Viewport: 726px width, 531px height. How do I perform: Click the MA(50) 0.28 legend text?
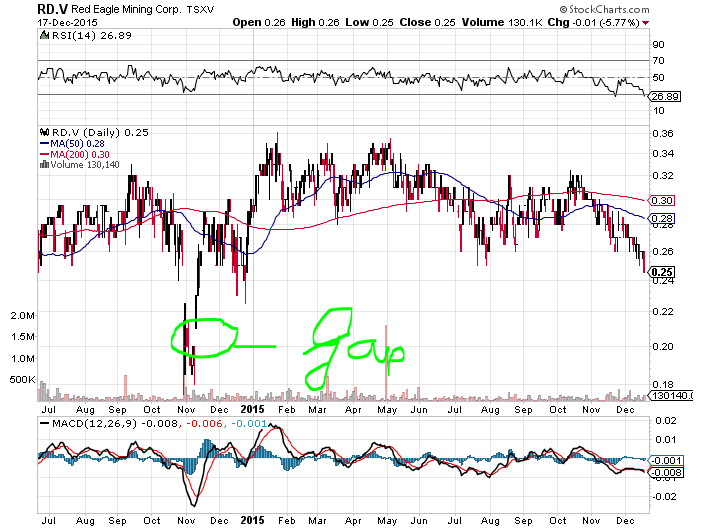[x=77, y=144]
